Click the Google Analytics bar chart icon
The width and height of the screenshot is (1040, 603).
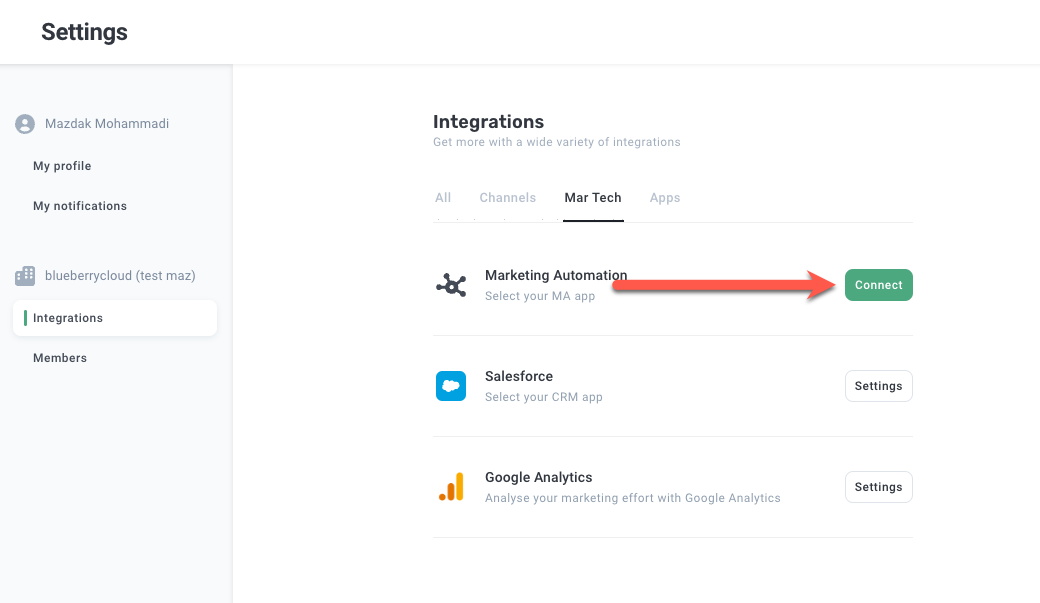click(x=451, y=487)
